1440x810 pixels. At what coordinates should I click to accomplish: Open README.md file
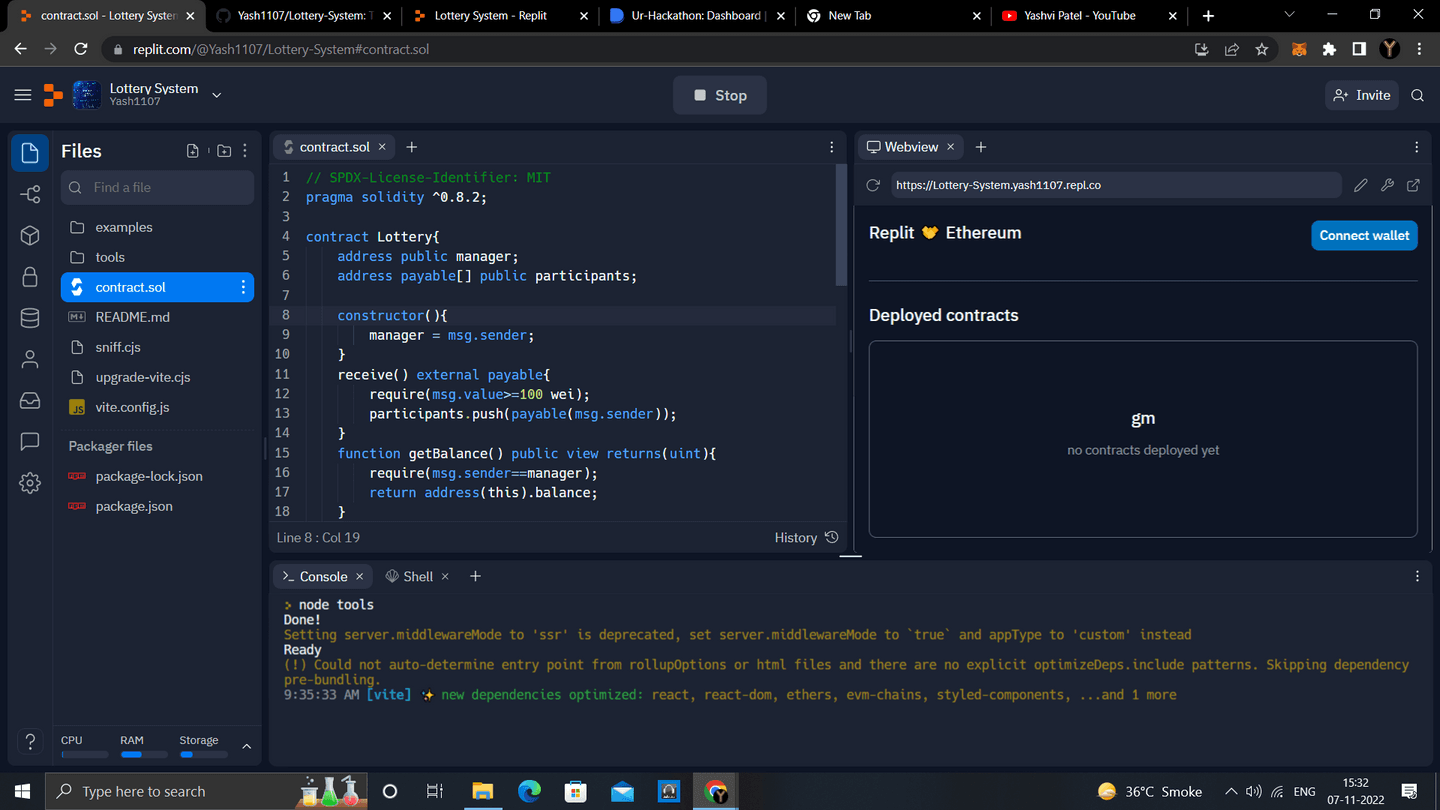157,317
